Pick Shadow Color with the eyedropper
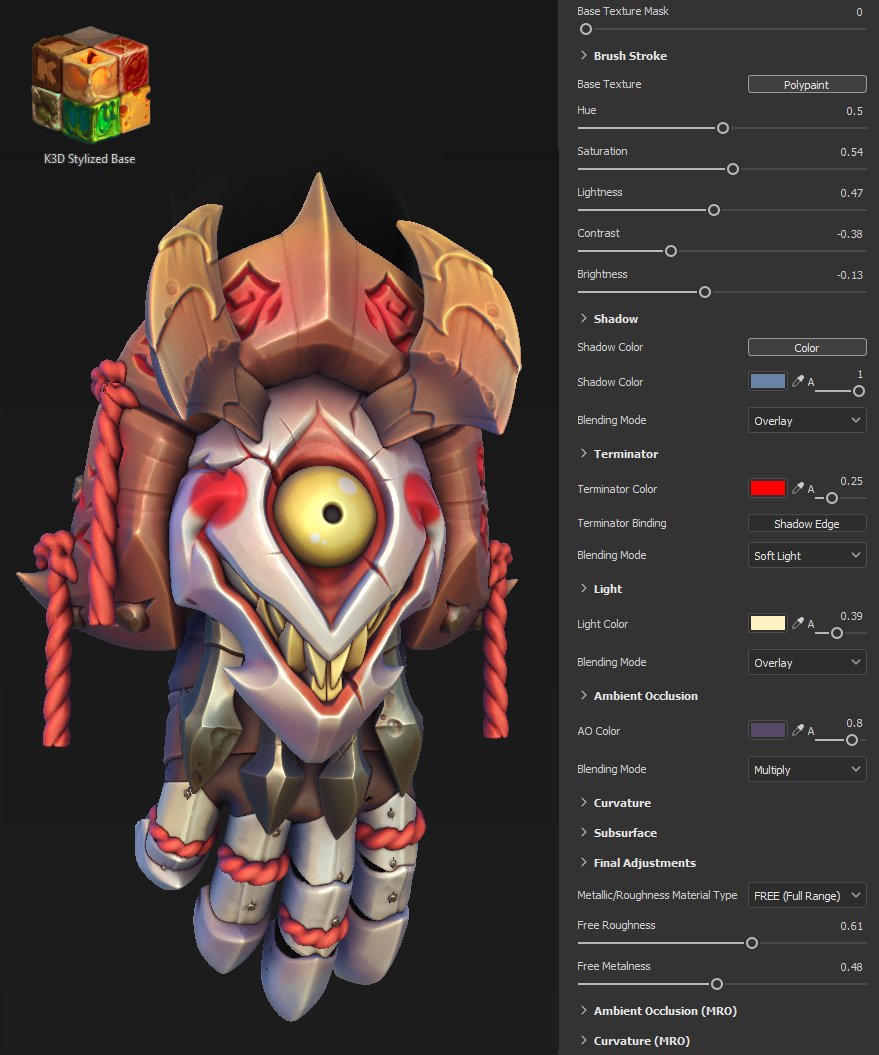Image resolution: width=879 pixels, height=1055 pixels. (x=798, y=381)
